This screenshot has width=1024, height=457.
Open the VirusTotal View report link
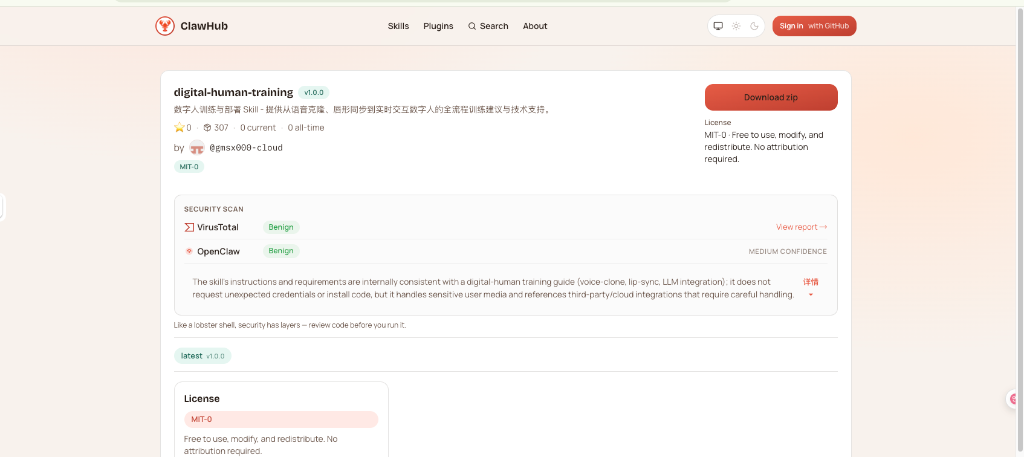[801, 227]
